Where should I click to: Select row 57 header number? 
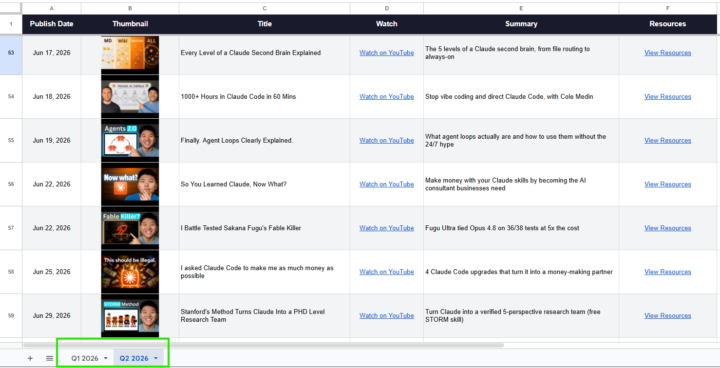(x=11, y=228)
